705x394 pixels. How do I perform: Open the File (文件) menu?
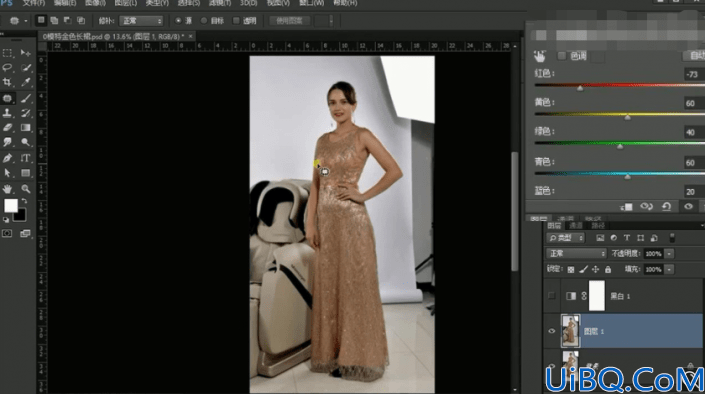point(34,3)
